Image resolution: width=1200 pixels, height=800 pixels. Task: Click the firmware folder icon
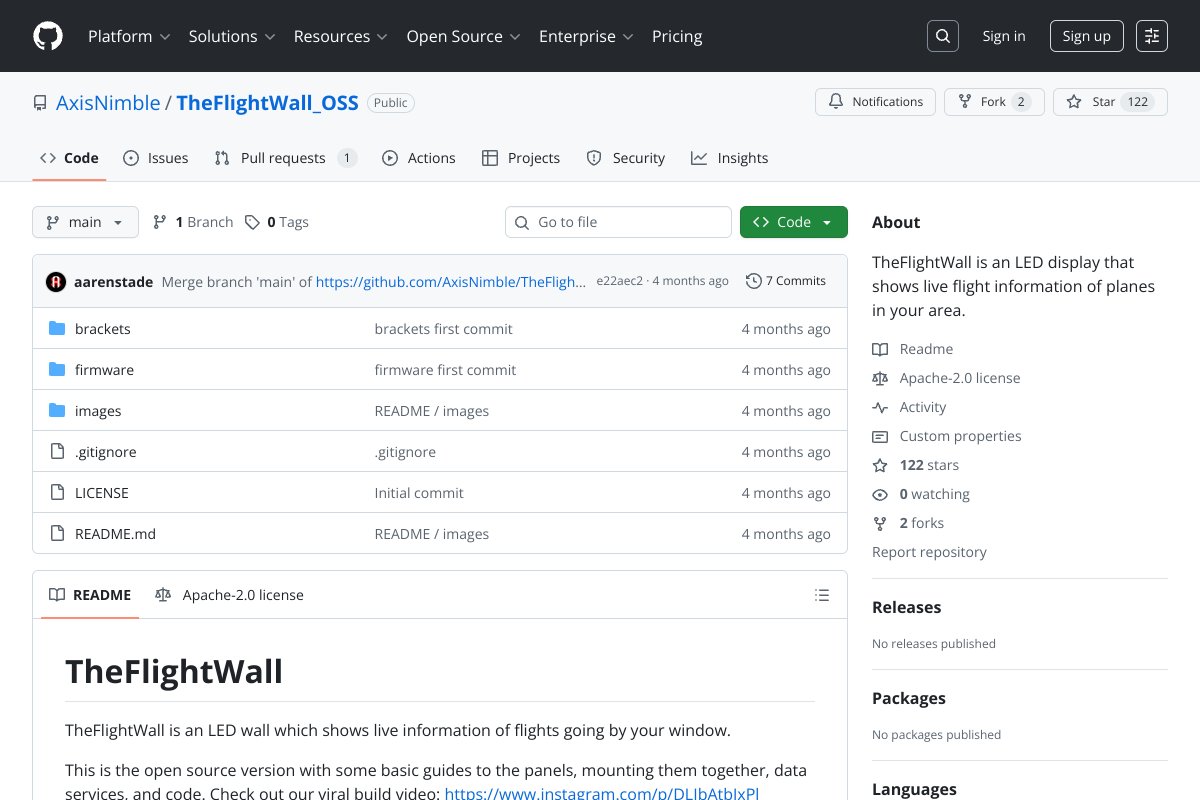(x=57, y=369)
